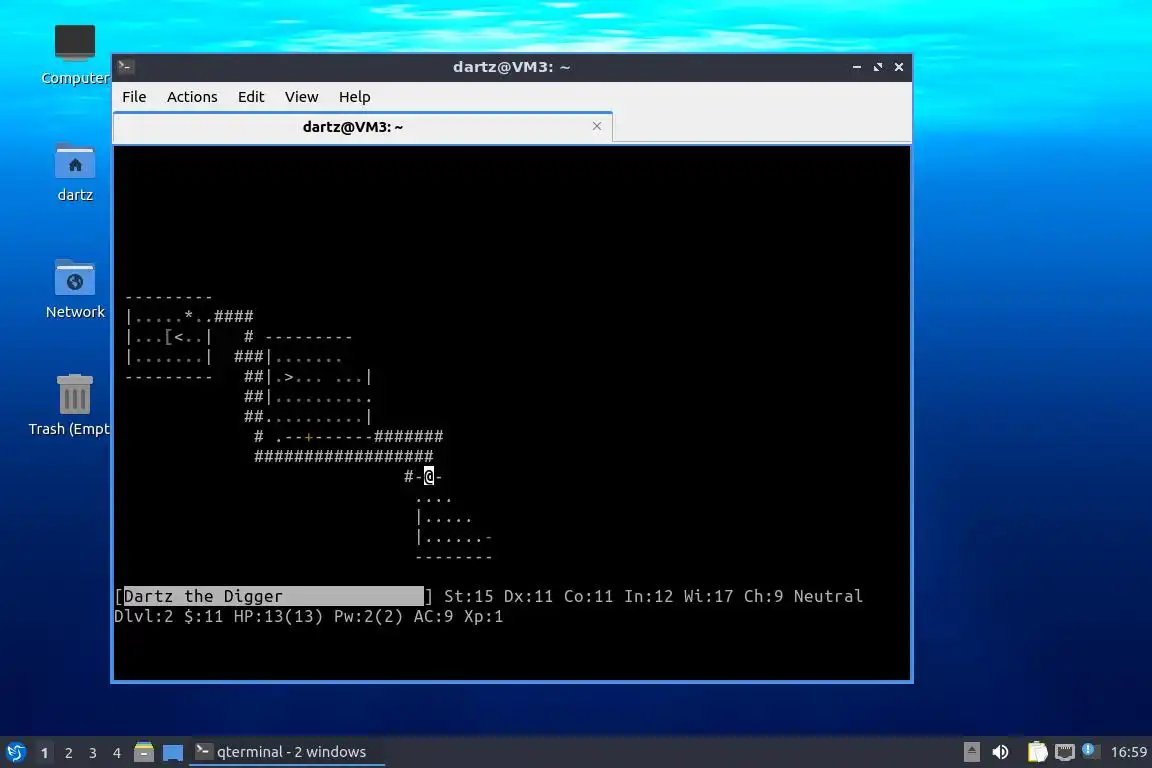The image size is (1152, 768).
Task: Switch to workspace 3
Action: [x=93, y=753]
